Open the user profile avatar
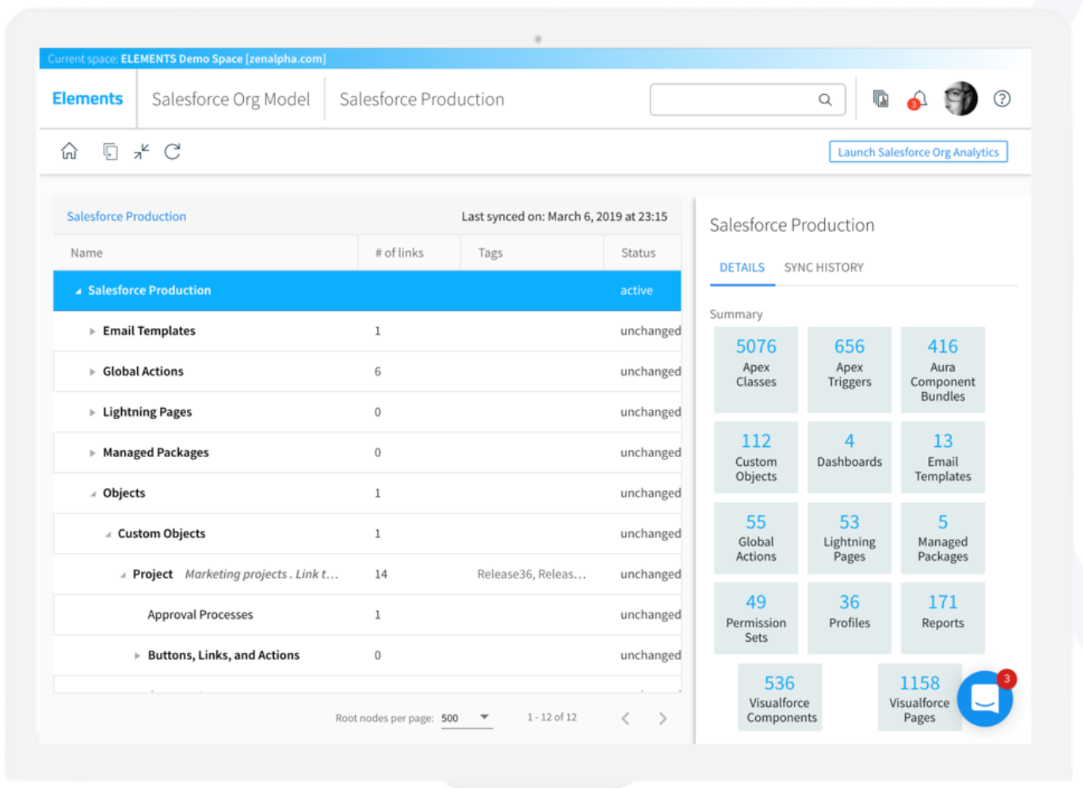The height and width of the screenshot is (788, 1083). pyautogui.click(x=960, y=98)
